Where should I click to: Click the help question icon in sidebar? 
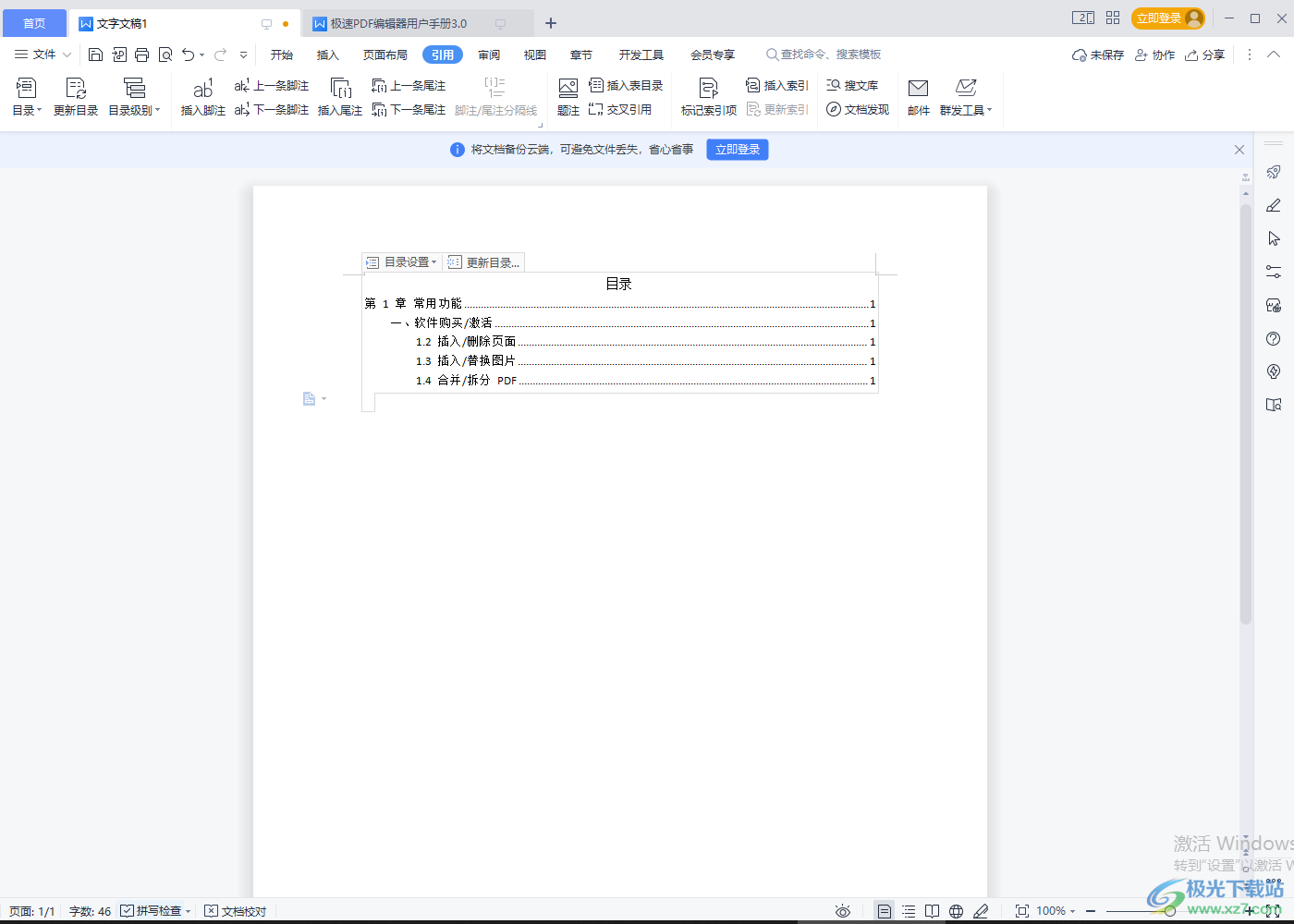pyautogui.click(x=1274, y=338)
